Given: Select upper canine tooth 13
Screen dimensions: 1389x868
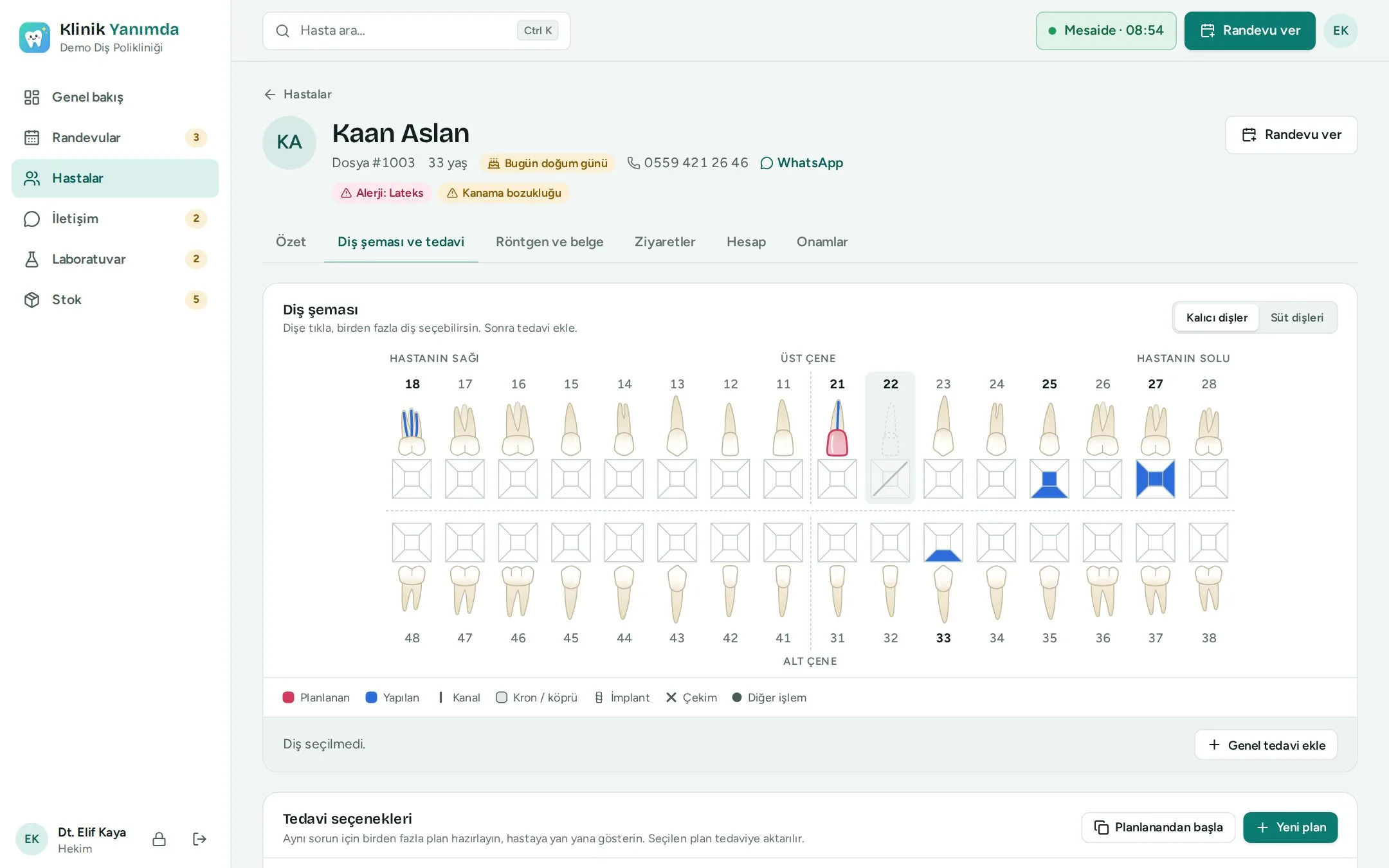Looking at the screenshot, I should coord(676,426).
